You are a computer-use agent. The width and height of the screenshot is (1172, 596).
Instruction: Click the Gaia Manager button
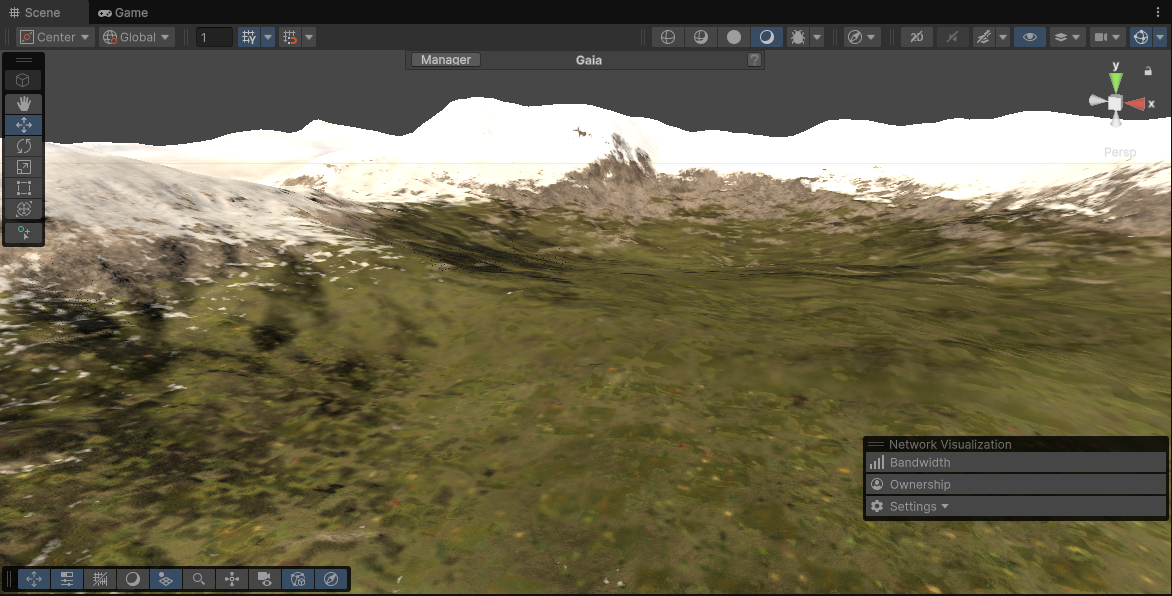coord(446,60)
